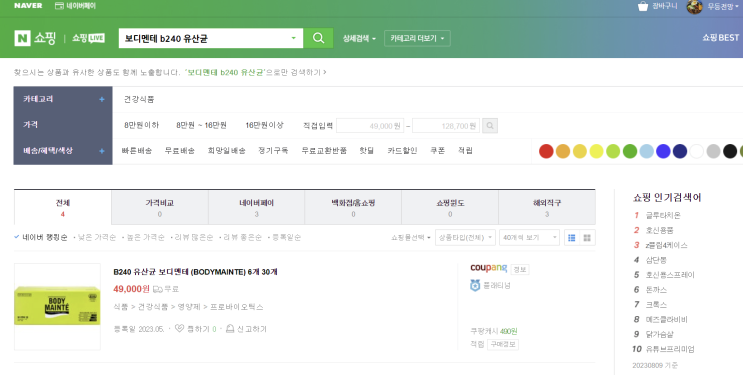
Task: Toggle 핫딜 filter
Action: [x=366, y=151]
